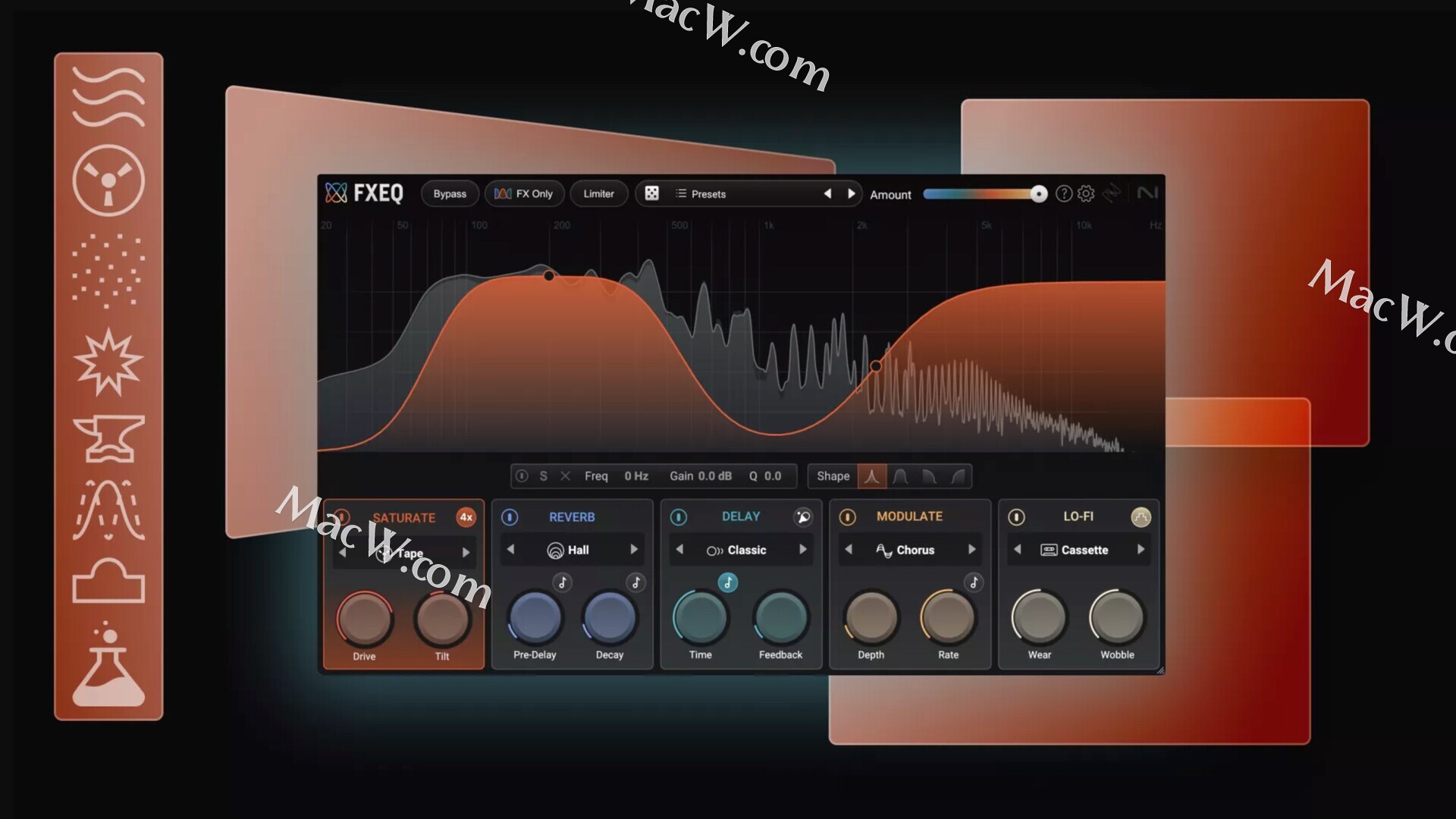Select the REVERB module header
This screenshot has width=1456, height=819.
point(572,517)
